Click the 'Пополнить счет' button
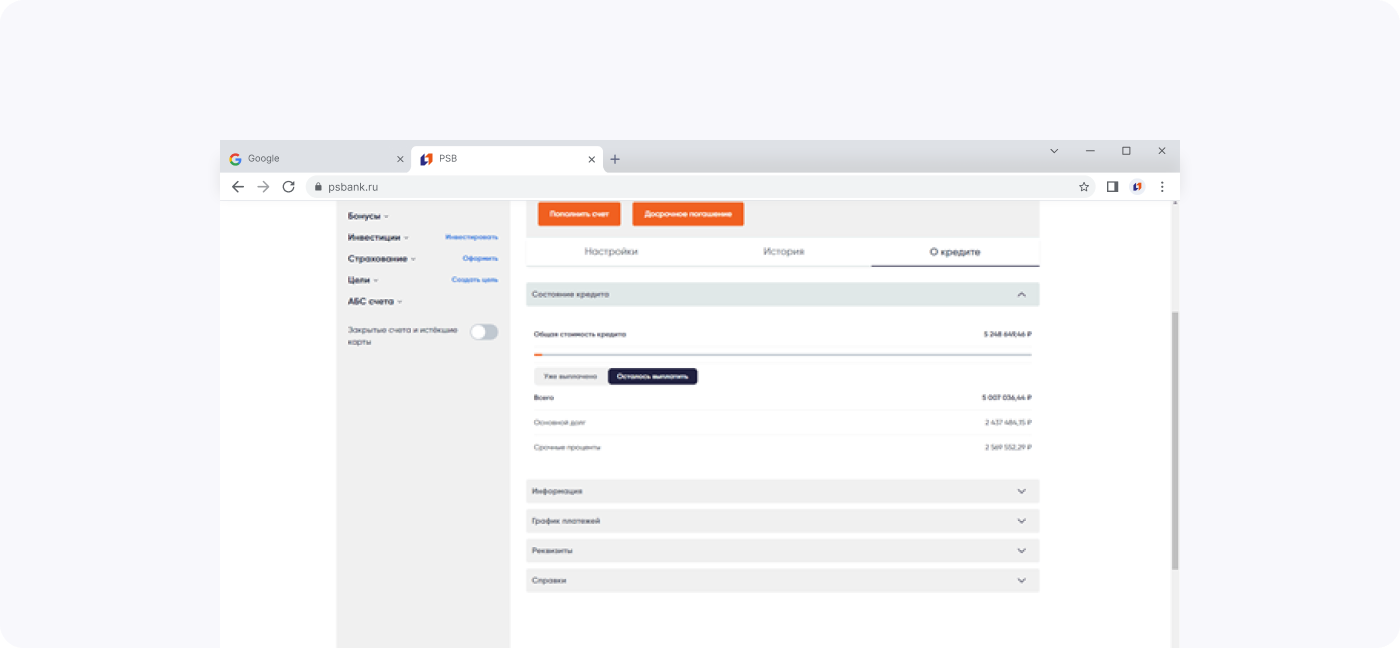This screenshot has width=1400, height=648. tap(579, 214)
